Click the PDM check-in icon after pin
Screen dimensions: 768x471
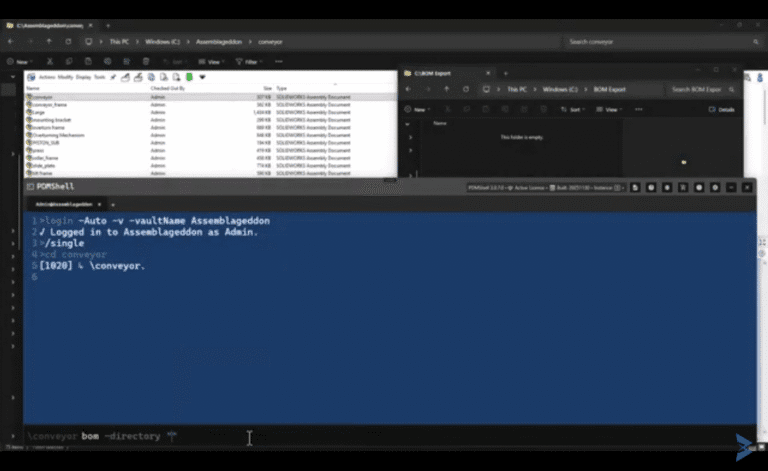tap(125, 77)
